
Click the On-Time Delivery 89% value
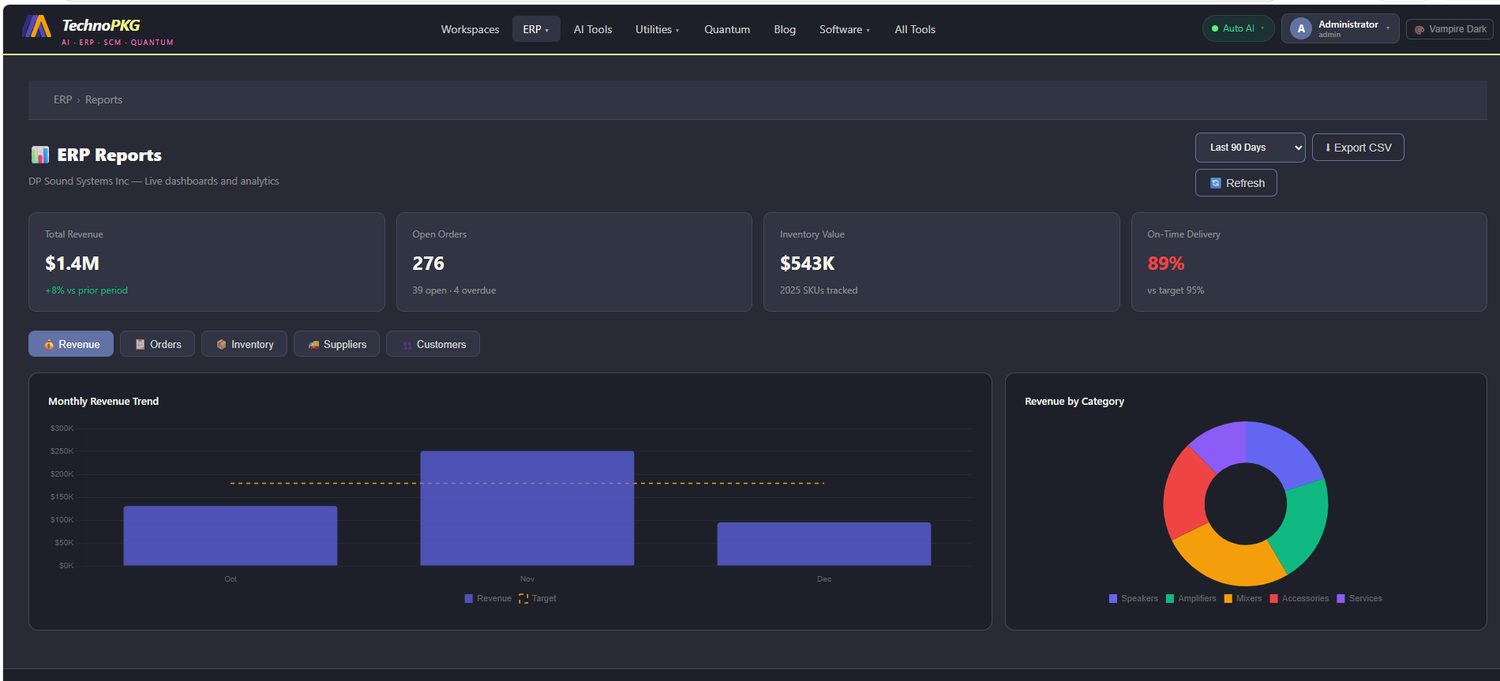[1166, 264]
